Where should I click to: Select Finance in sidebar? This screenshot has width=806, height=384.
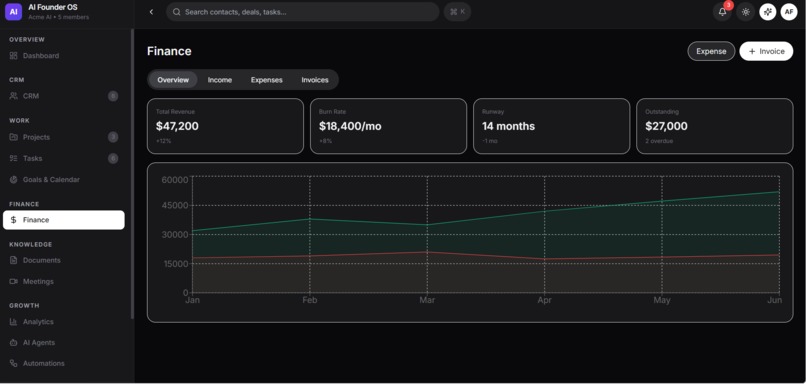pos(64,220)
